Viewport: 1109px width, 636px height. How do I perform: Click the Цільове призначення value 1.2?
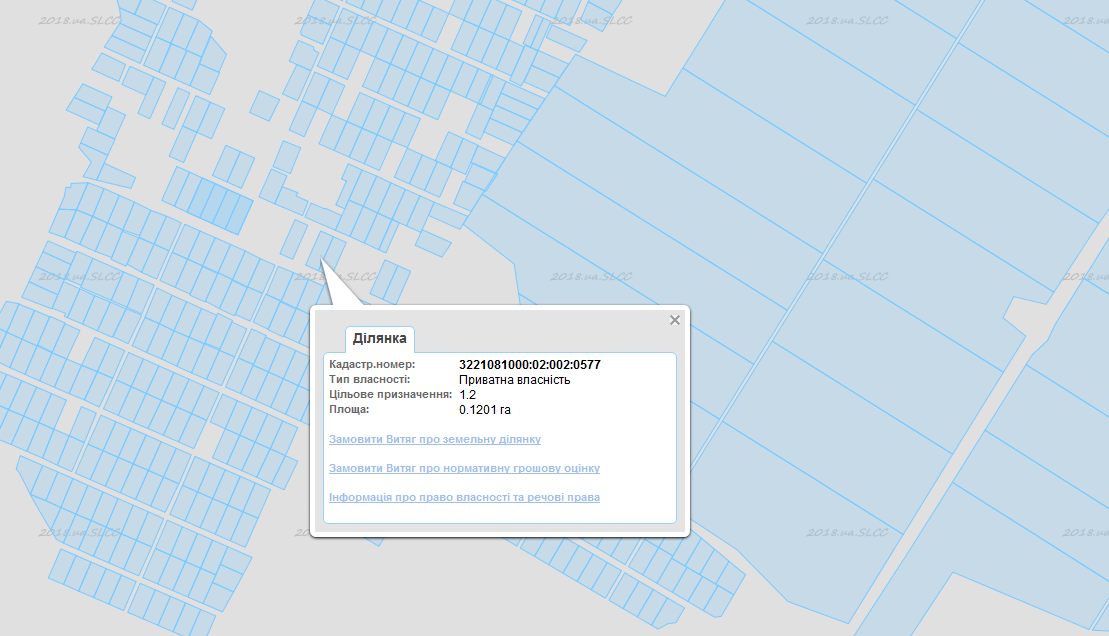pyautogui.click(x=467, y=394)
